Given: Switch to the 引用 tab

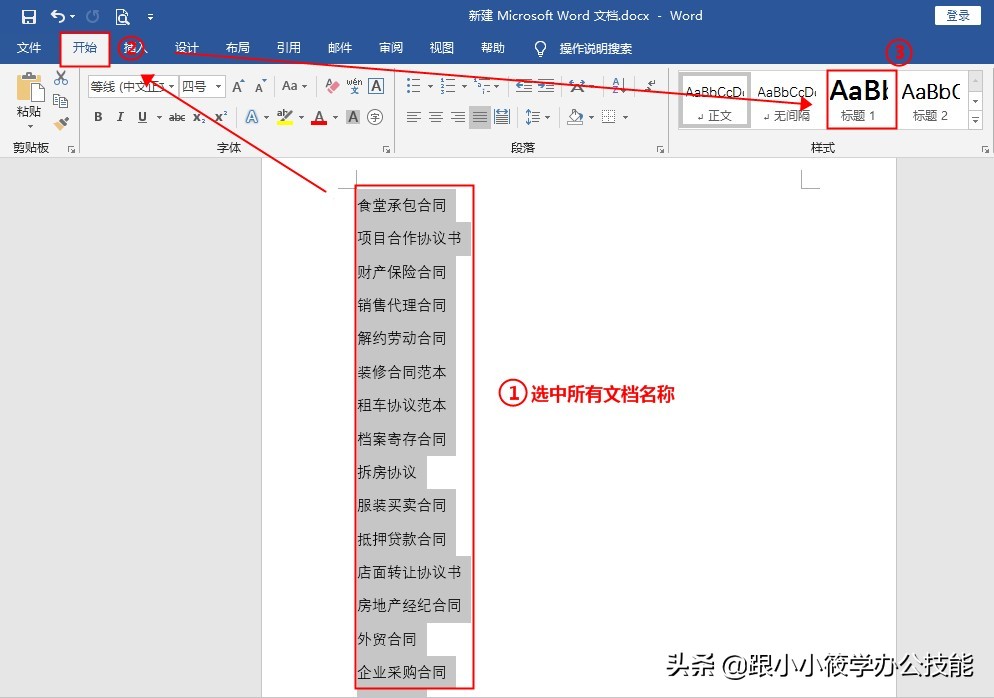Looking at the screenshot, I should click(288, 48).
